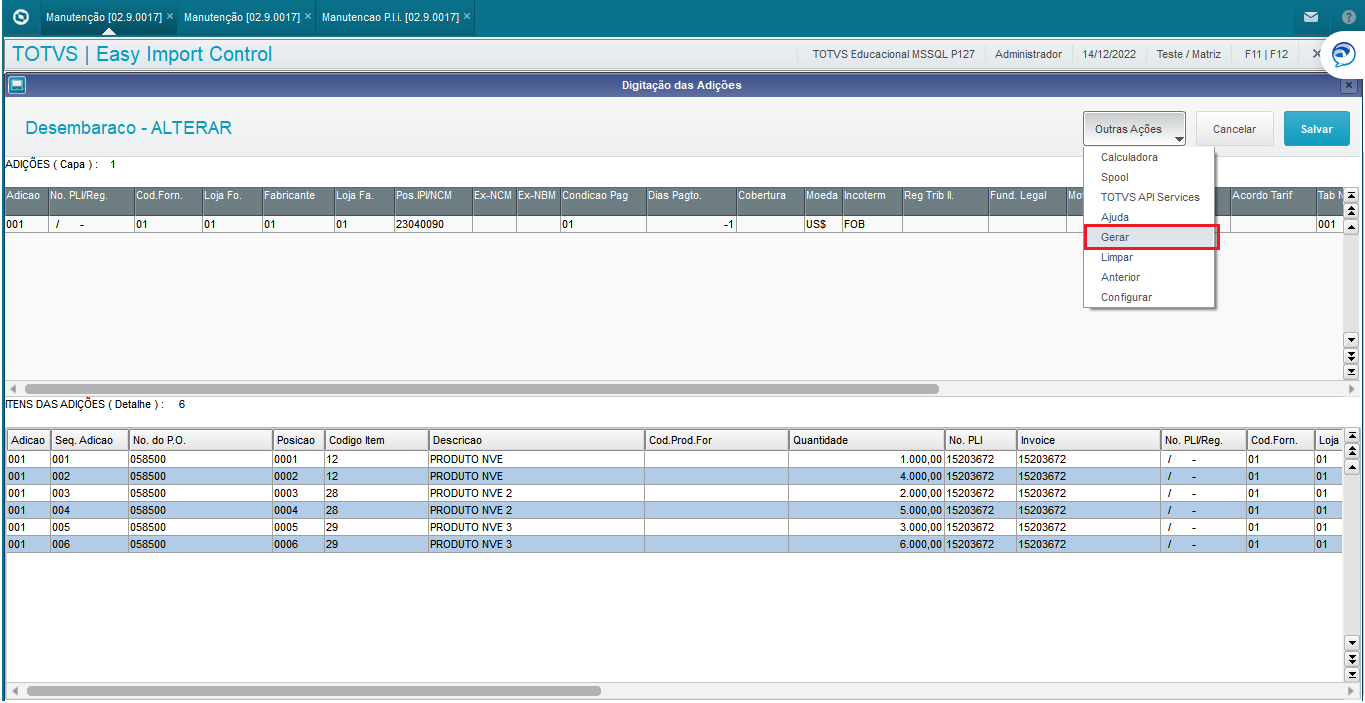Click the Condicao Pag column header

[602, 201]
